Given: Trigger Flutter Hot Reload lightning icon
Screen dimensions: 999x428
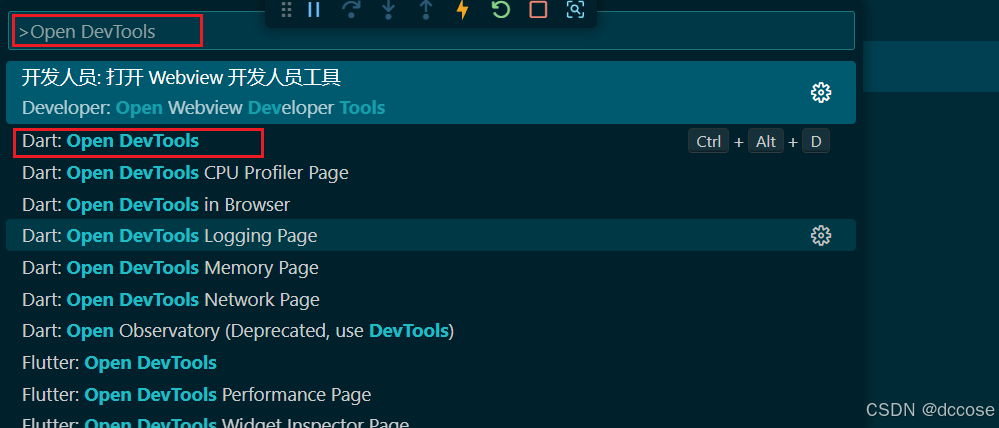Looking at the screenshot, I should pos(463,9).
